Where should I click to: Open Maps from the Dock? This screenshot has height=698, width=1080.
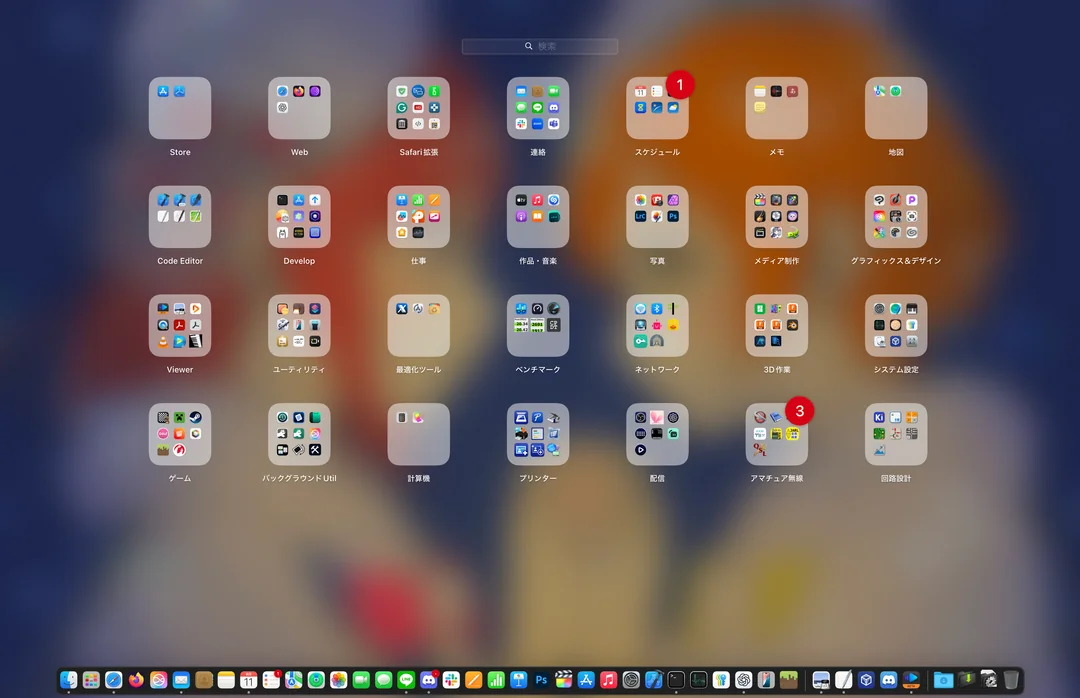pyautogui.click(x=293, y=680)
